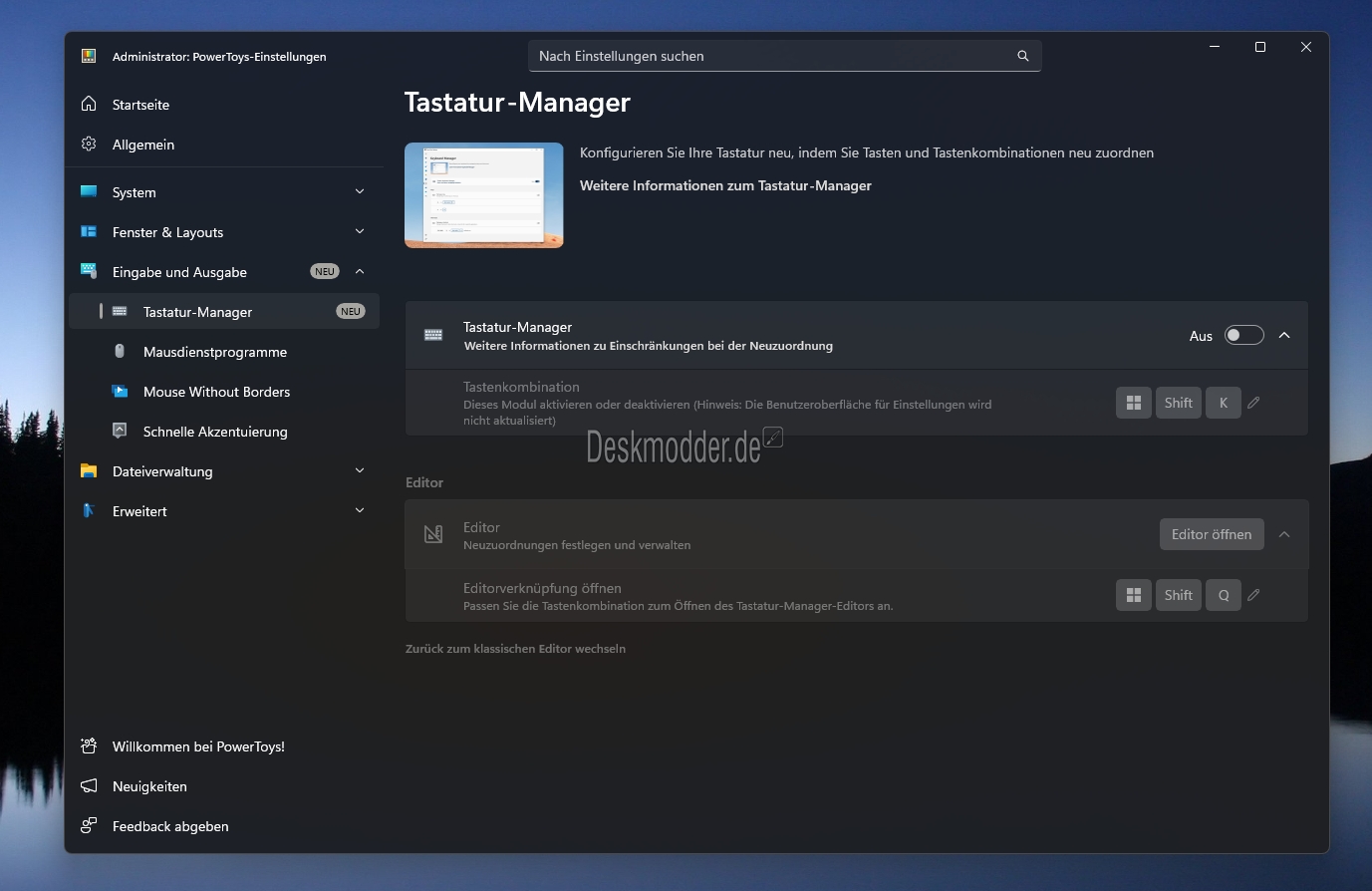
Task: Click the search magnifier icon
Action: tap(1022, 57)
